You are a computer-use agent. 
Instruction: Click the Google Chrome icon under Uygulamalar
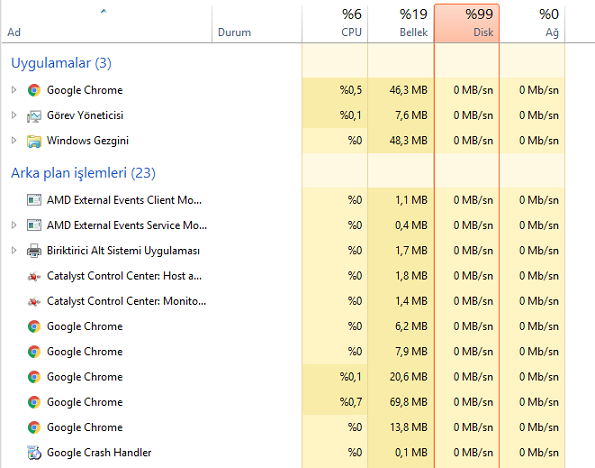point(34,90)
